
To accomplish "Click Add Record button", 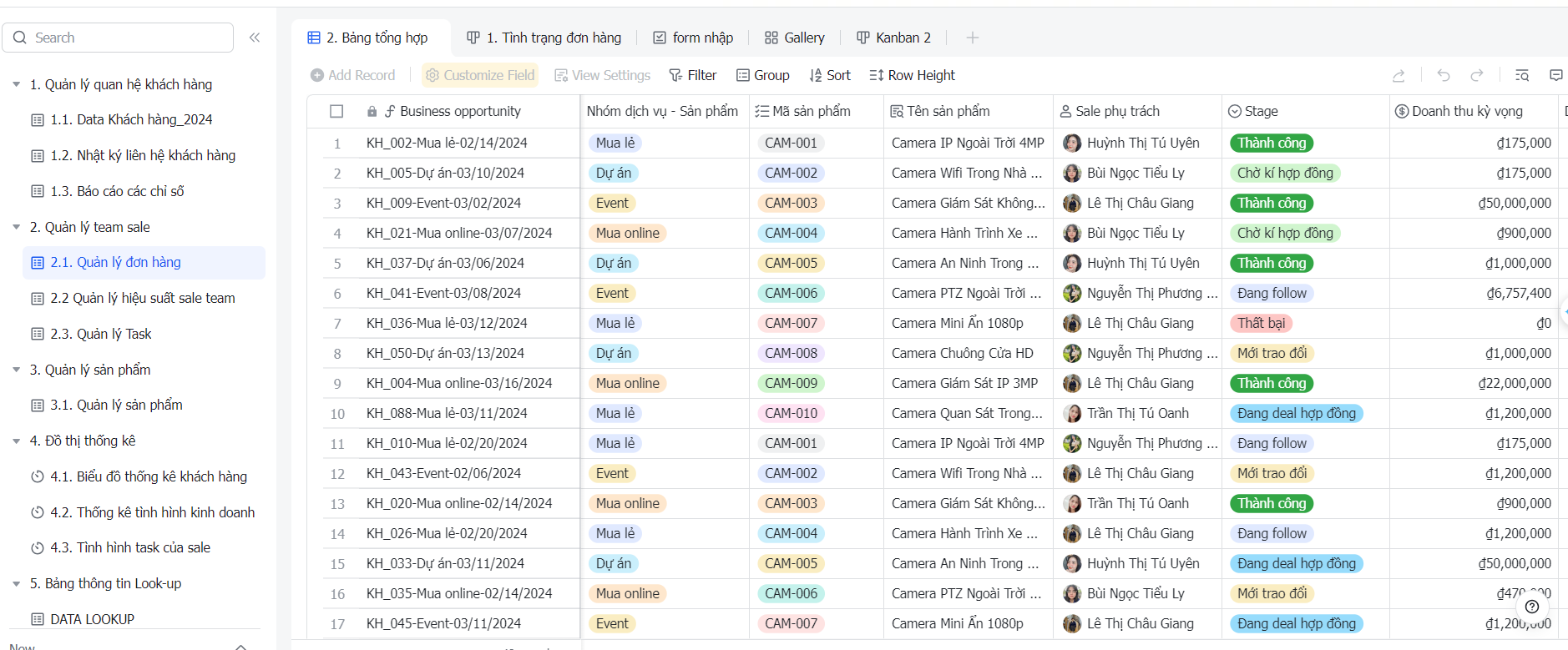I will pos(352,75).
